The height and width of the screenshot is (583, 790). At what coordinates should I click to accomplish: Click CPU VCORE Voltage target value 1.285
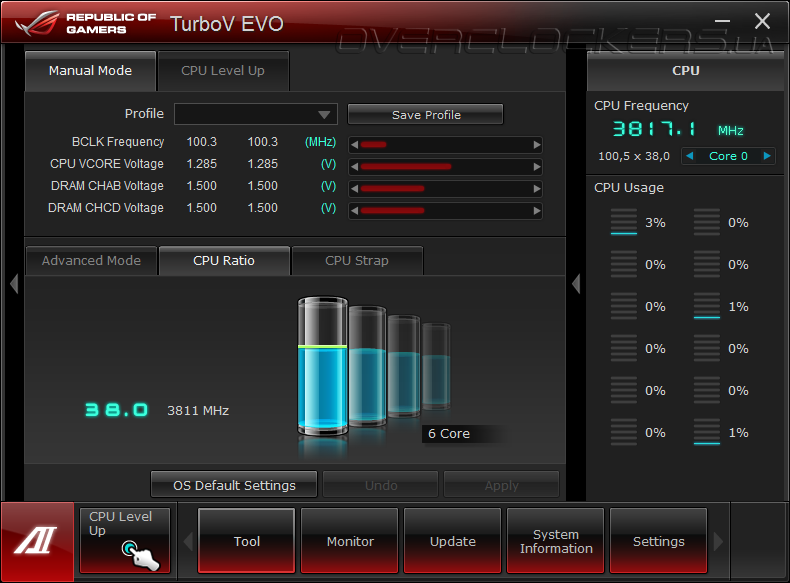click(262, 164)
